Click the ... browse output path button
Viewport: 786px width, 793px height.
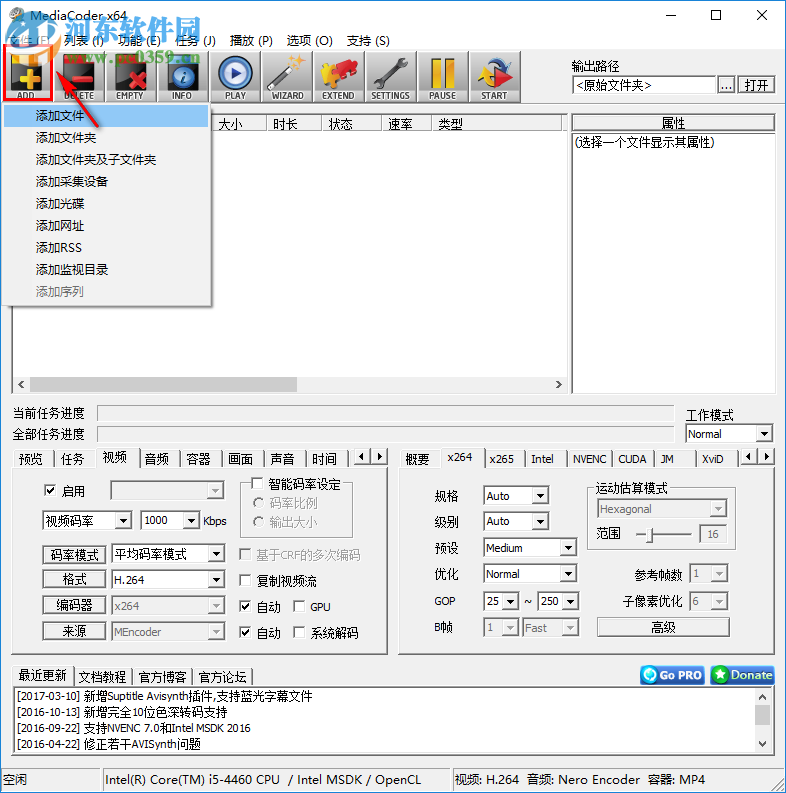[726, 85]
